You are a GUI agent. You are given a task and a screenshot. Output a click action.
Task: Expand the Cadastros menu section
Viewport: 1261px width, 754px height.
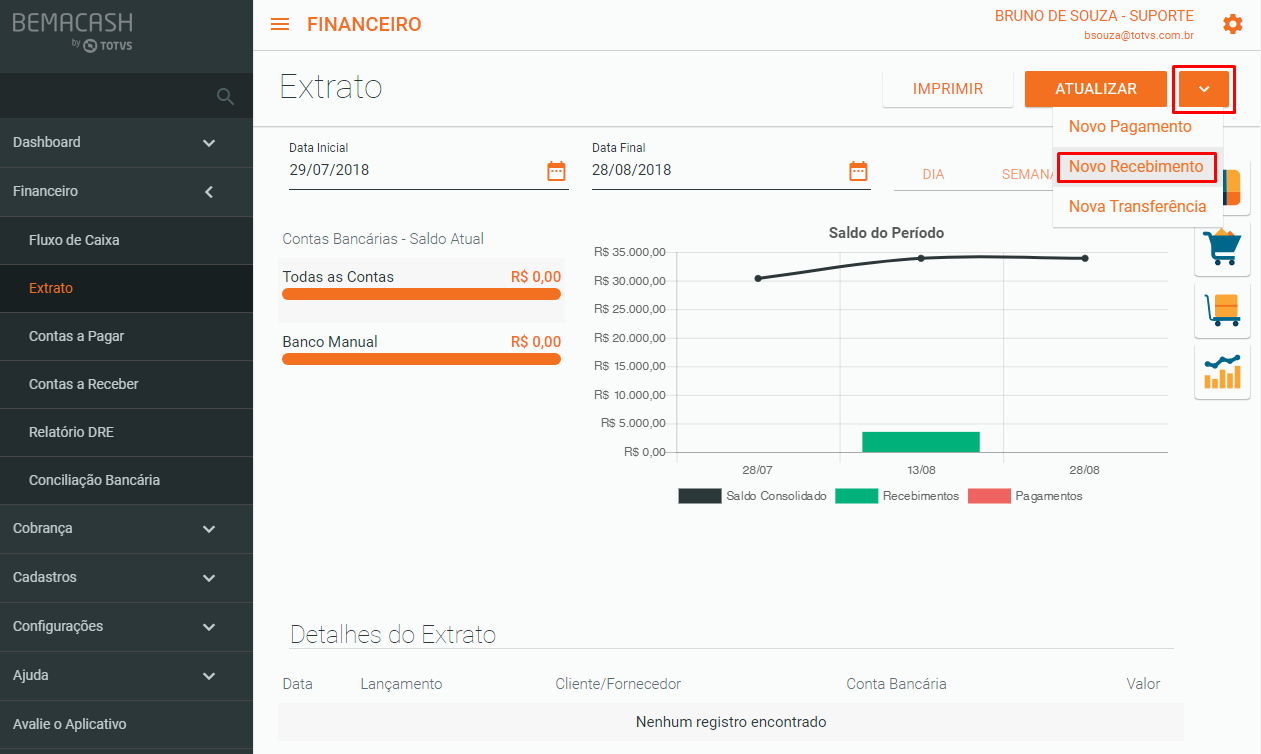126,577
